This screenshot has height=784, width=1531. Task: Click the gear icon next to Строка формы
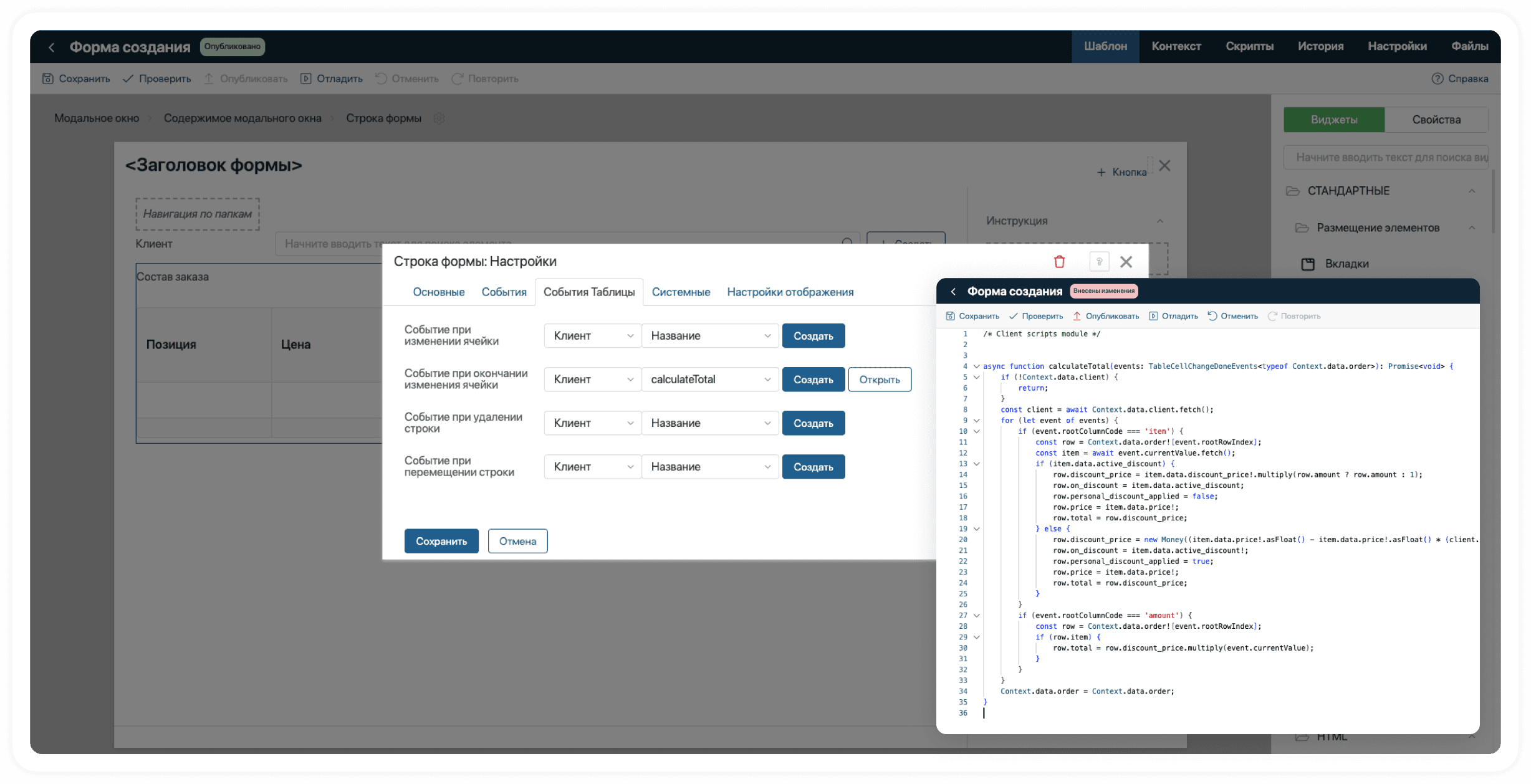click(439, 118)
